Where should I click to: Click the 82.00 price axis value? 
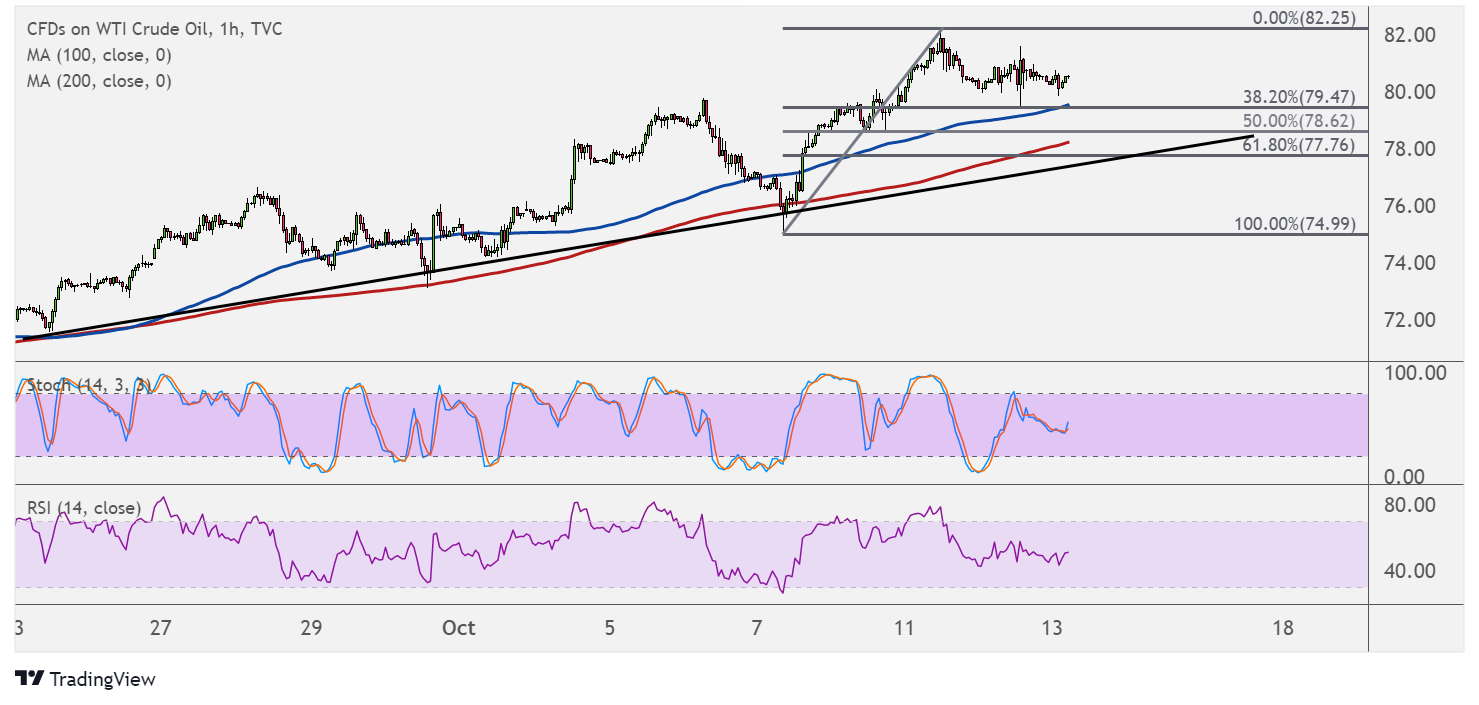1411,35
